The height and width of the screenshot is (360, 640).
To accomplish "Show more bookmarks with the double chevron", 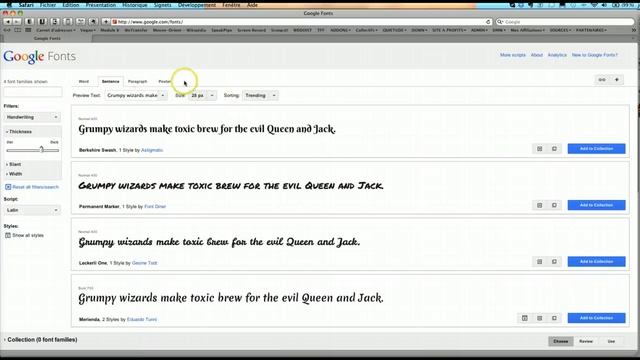I will 634,30.
